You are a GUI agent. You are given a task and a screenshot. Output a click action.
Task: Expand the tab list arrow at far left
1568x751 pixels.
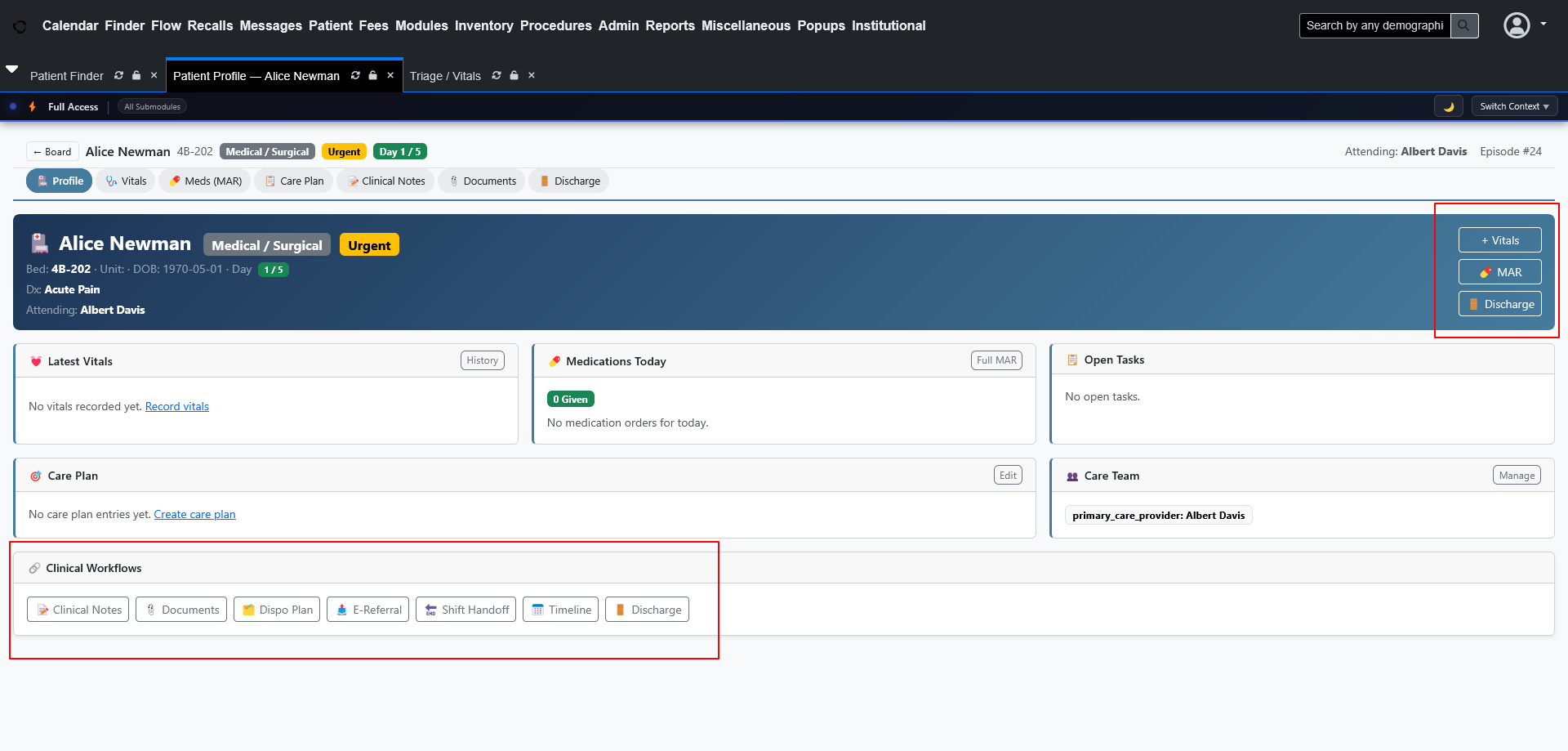12,69
